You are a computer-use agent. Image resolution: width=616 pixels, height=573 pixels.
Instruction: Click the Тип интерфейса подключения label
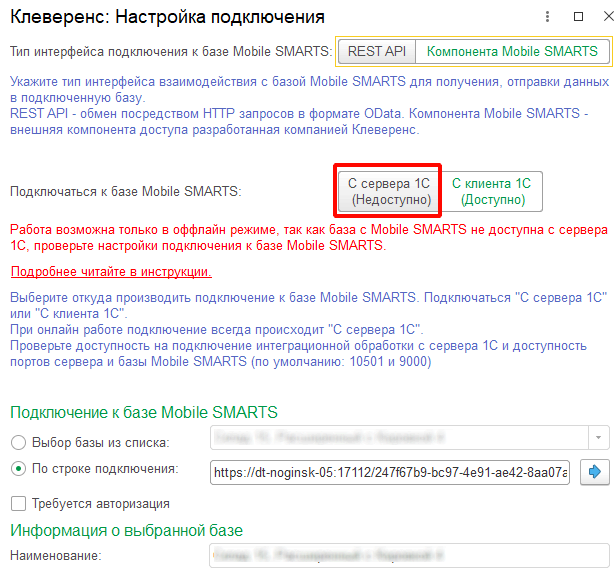click(171, 51)
